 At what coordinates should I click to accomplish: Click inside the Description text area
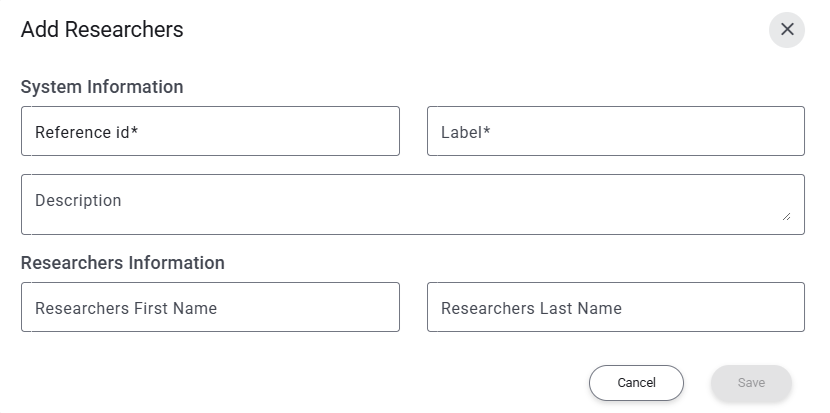[x=412, y=205]
